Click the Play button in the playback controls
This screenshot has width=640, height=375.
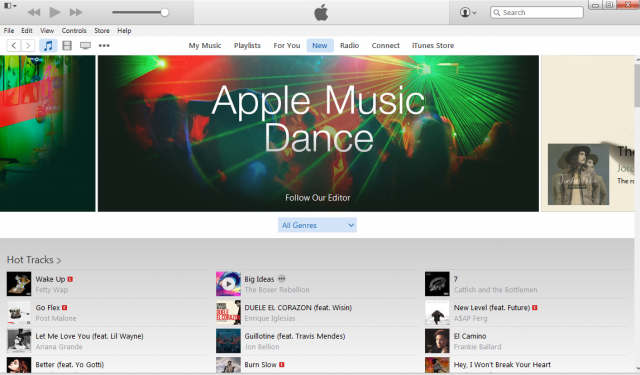point(55,12)
